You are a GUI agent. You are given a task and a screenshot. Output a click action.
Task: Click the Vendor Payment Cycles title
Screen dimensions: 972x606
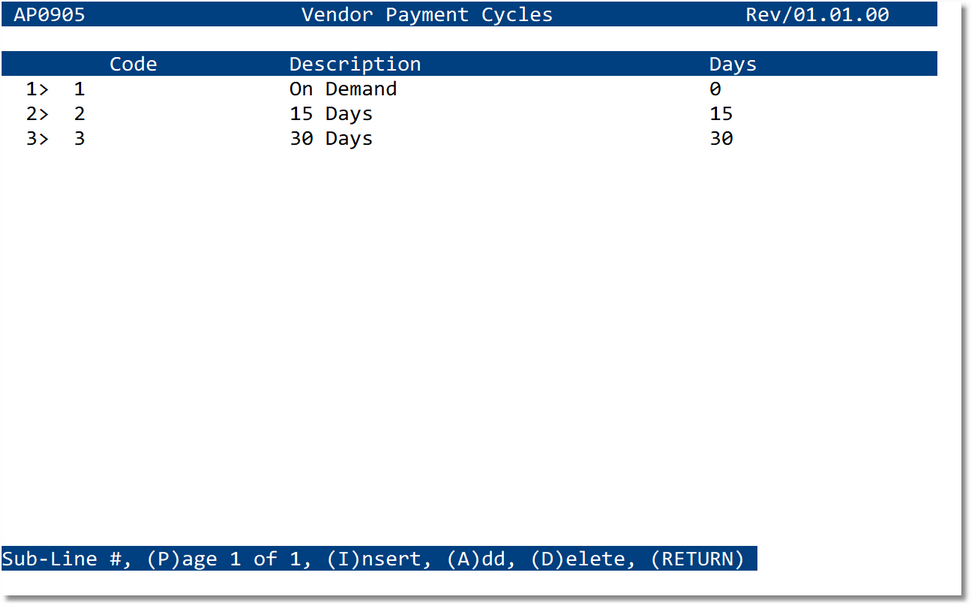(x=427, y=15)
